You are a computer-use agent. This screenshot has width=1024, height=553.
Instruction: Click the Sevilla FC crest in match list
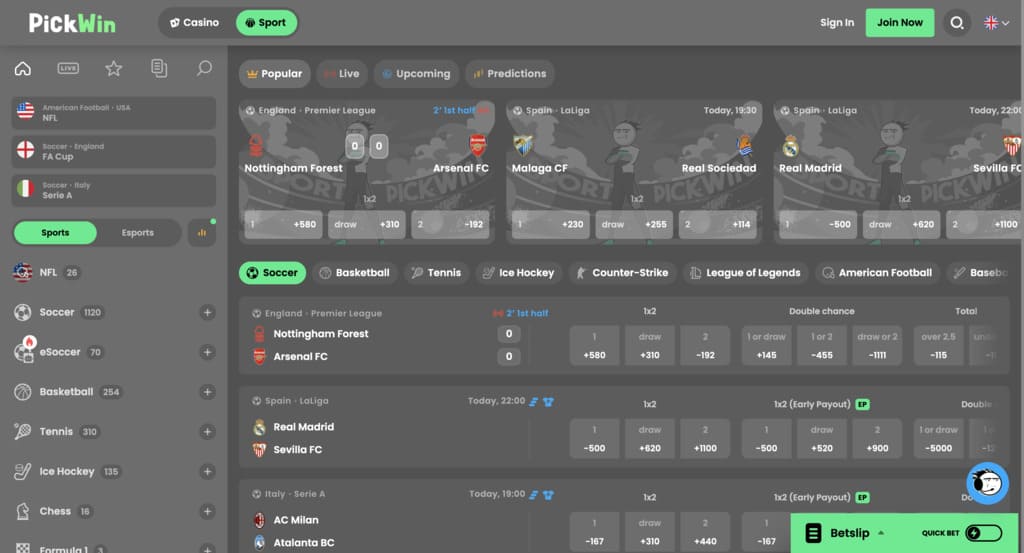259,450
